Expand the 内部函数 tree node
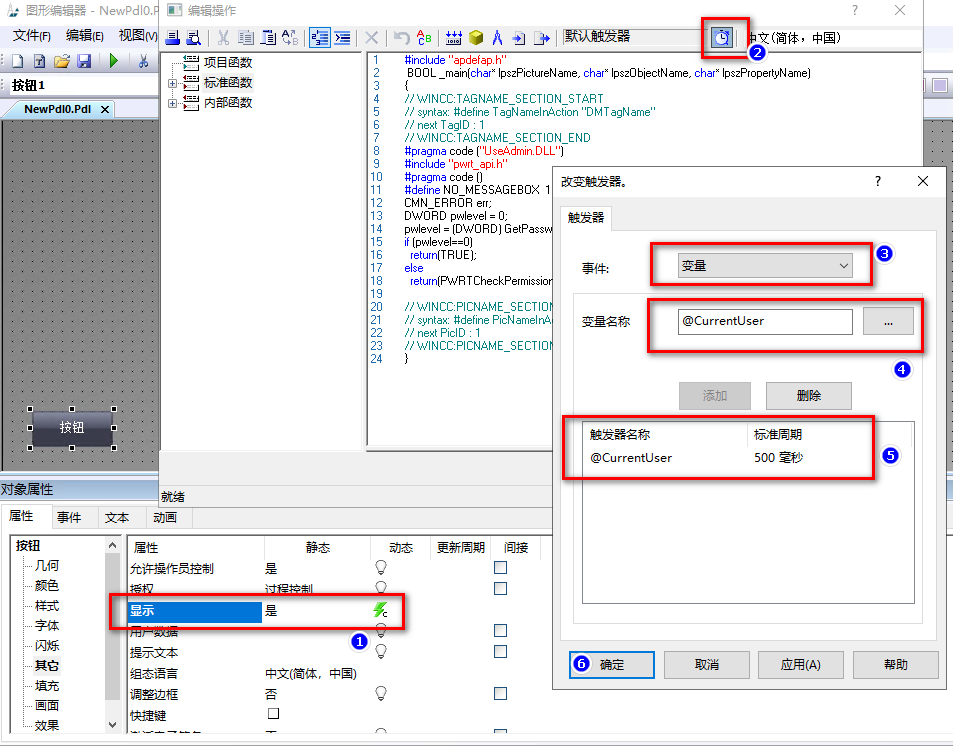 point(173,102)
